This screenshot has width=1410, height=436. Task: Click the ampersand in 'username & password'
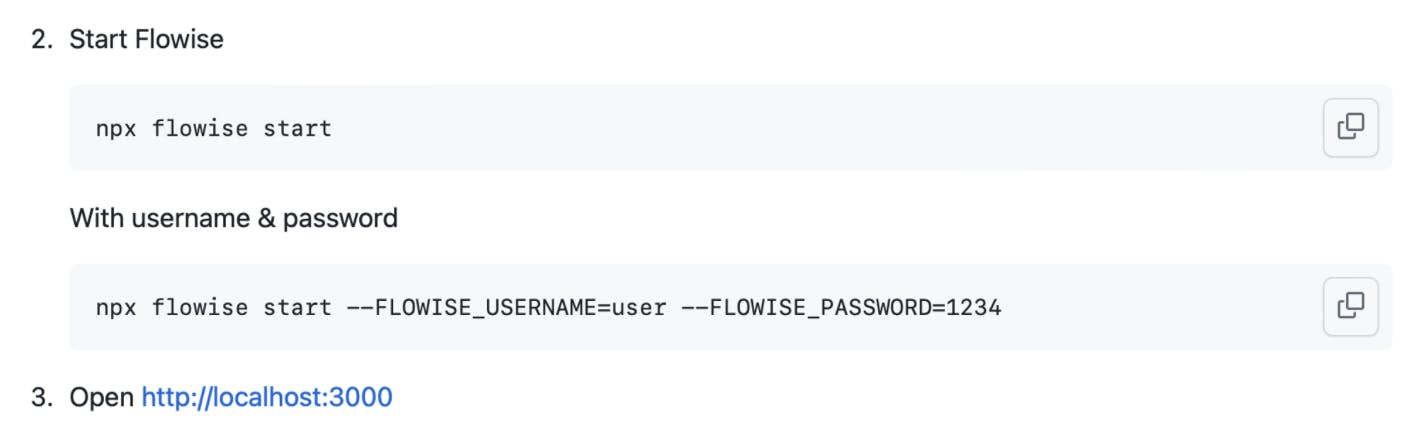point(266,218)
